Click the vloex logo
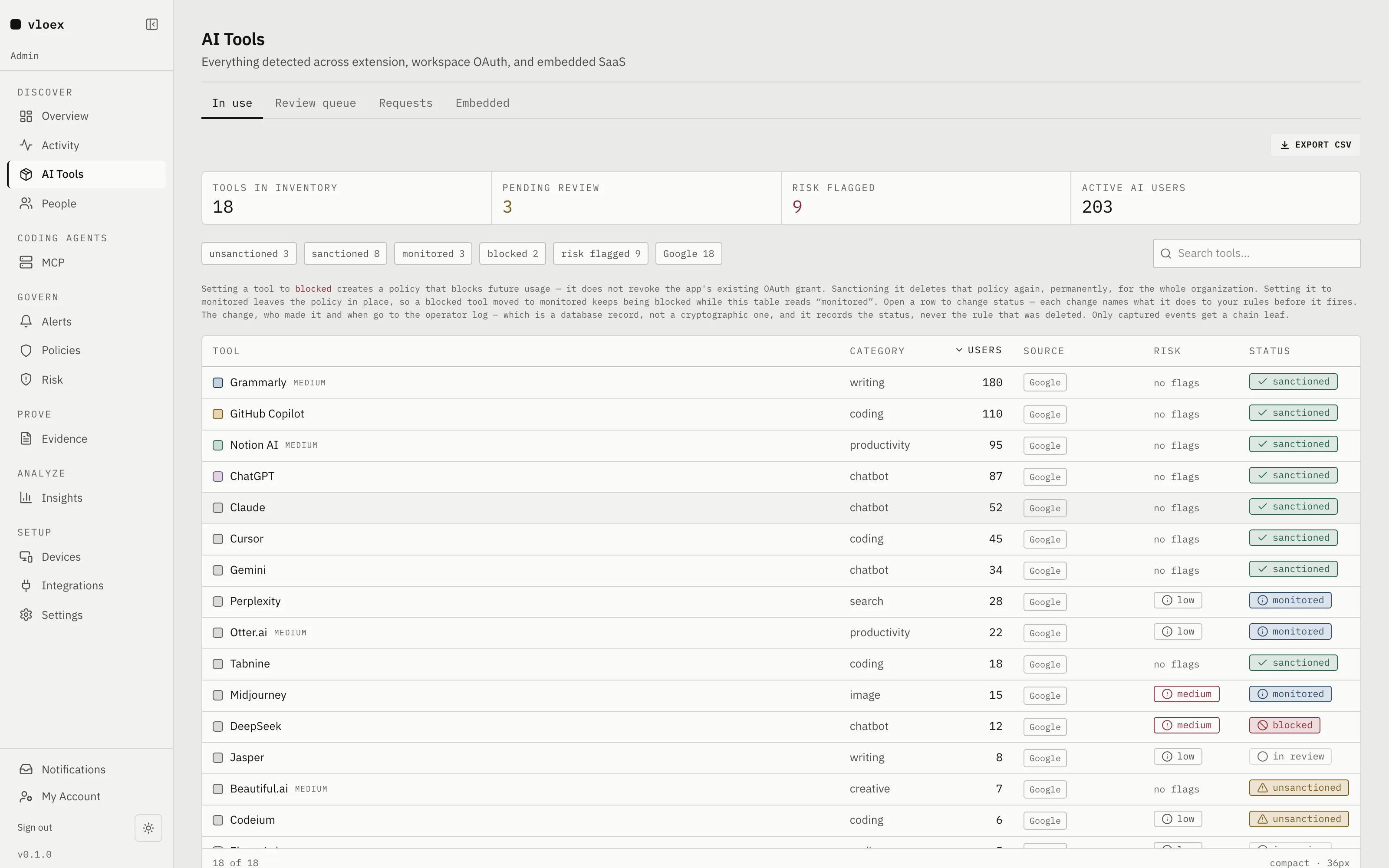1389x868 pixels. (37, 24)
